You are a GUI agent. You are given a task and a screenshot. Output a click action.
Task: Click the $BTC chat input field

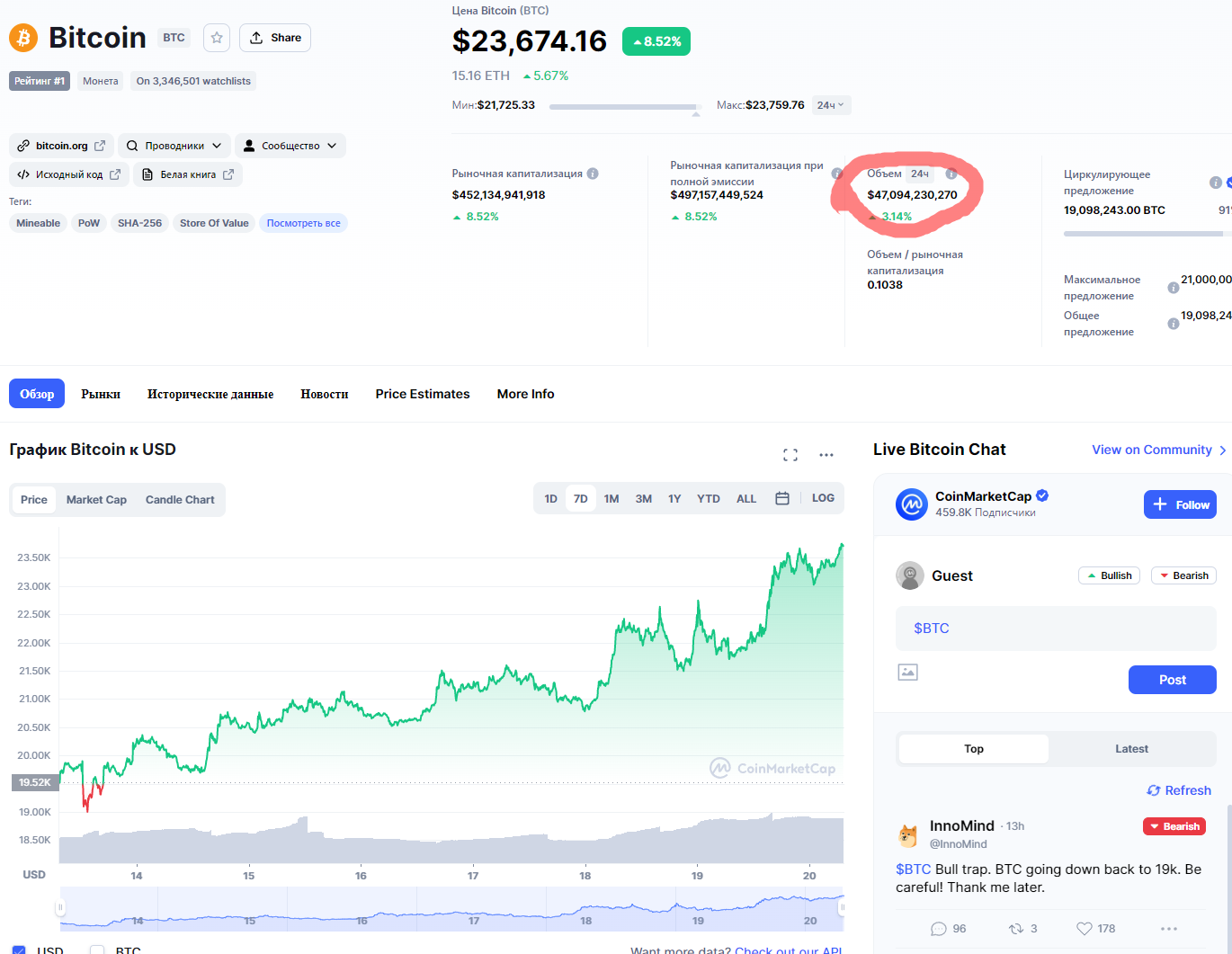click(1056, 628)
